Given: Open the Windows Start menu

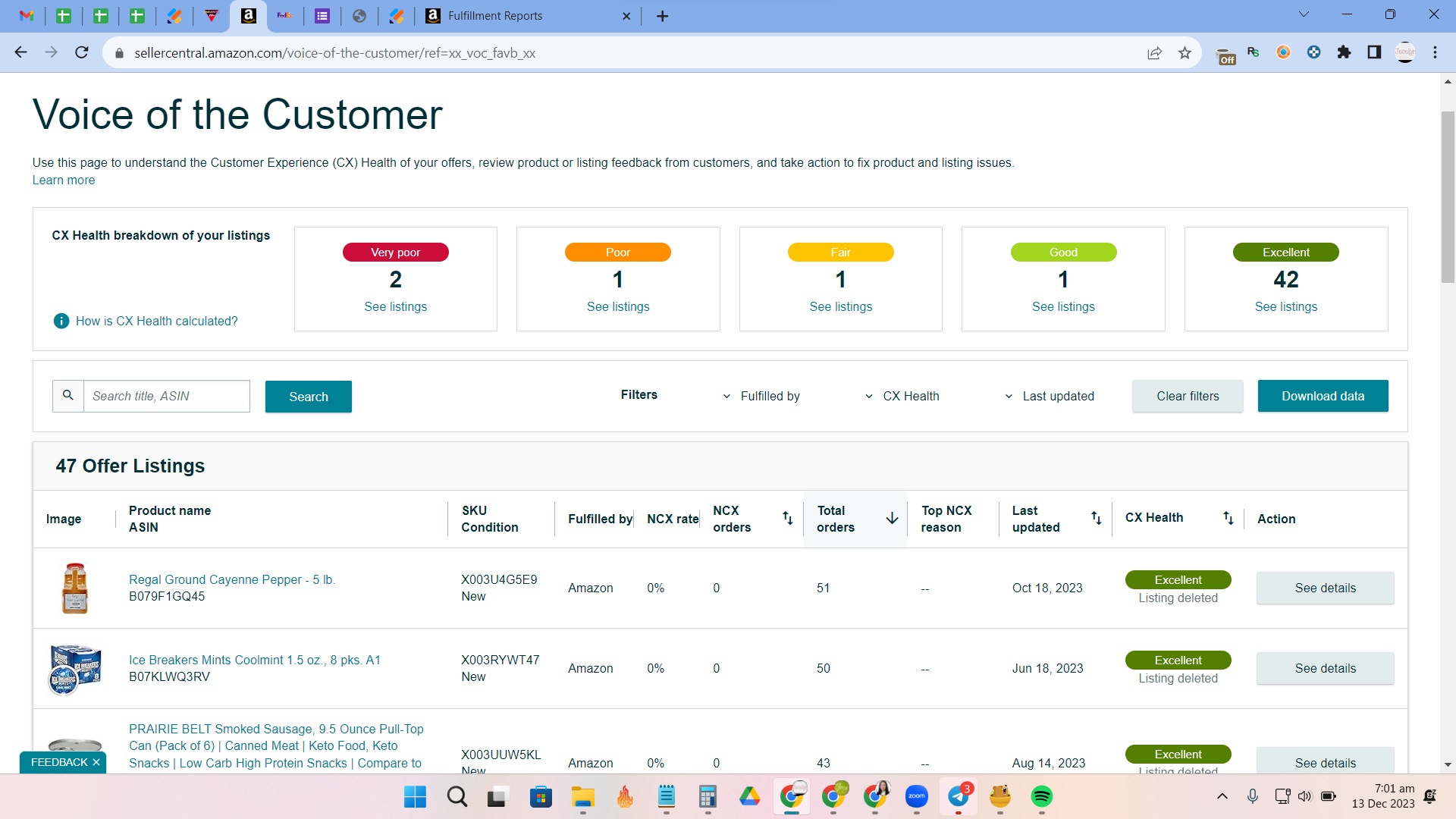Looking at the screenshot, I should (x=415, y=796).
